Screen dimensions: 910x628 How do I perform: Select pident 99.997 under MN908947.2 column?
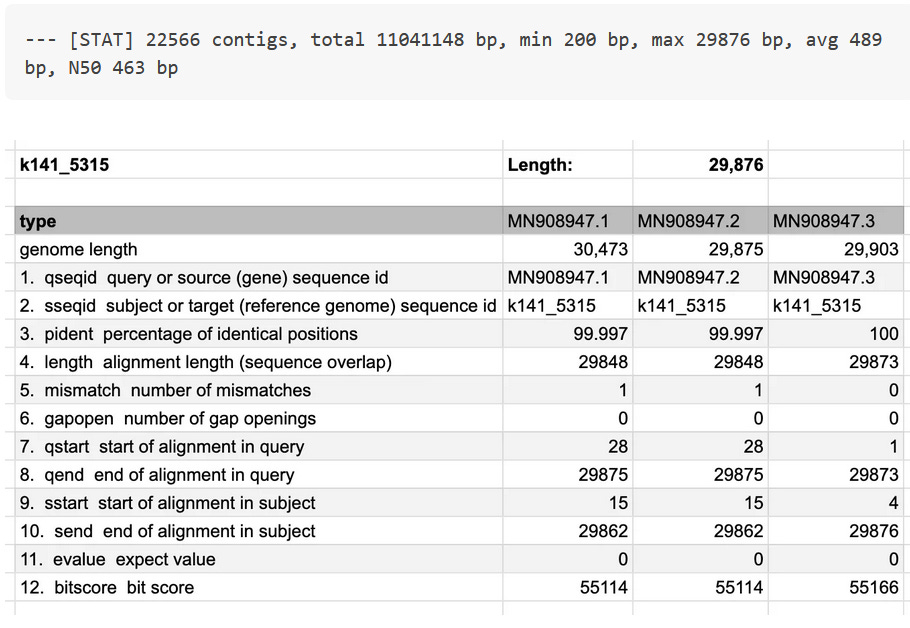coord(700,334)
